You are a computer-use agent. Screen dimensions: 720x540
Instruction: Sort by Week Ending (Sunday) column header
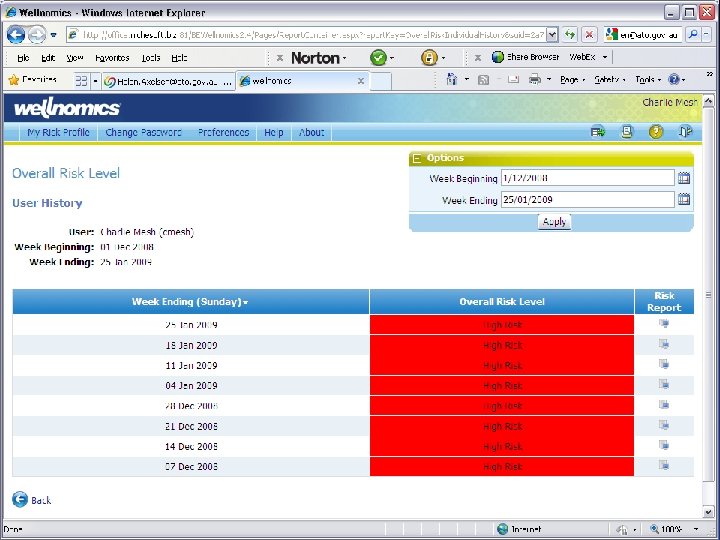pos(190,302)
